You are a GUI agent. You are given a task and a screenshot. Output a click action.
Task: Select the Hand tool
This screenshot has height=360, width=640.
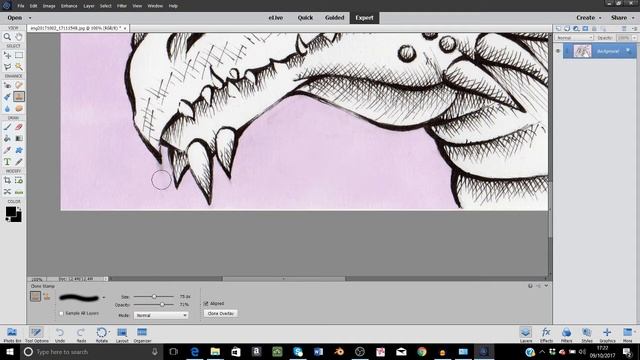(x=19, y=37)
